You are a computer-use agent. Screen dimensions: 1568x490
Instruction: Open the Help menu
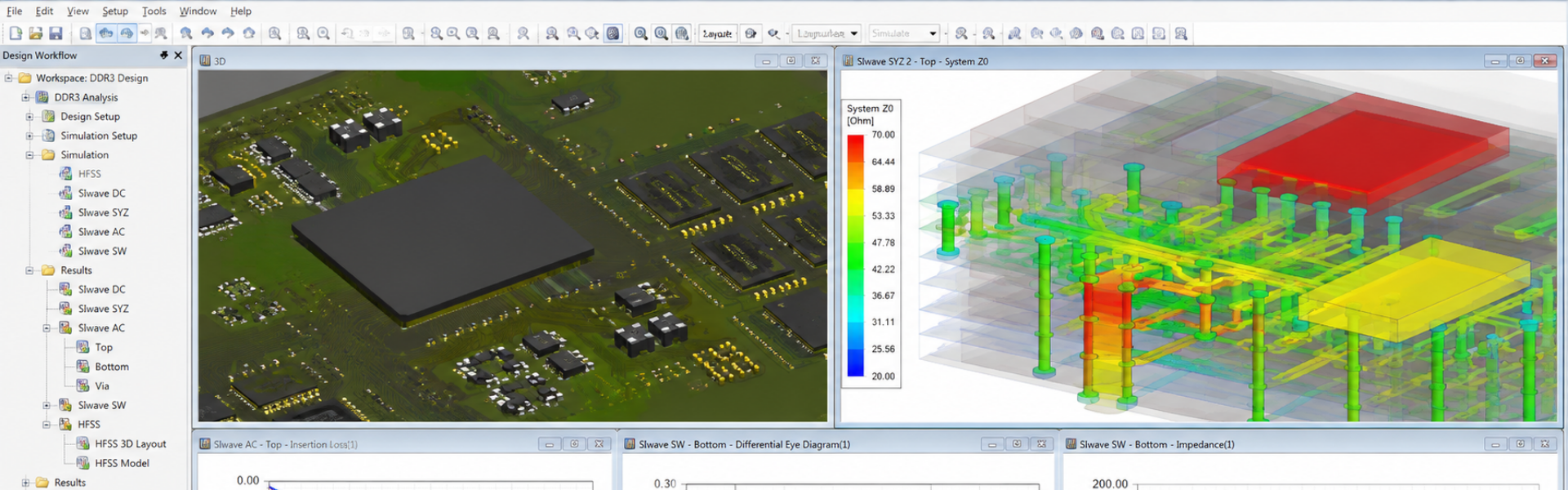[240, 11]
